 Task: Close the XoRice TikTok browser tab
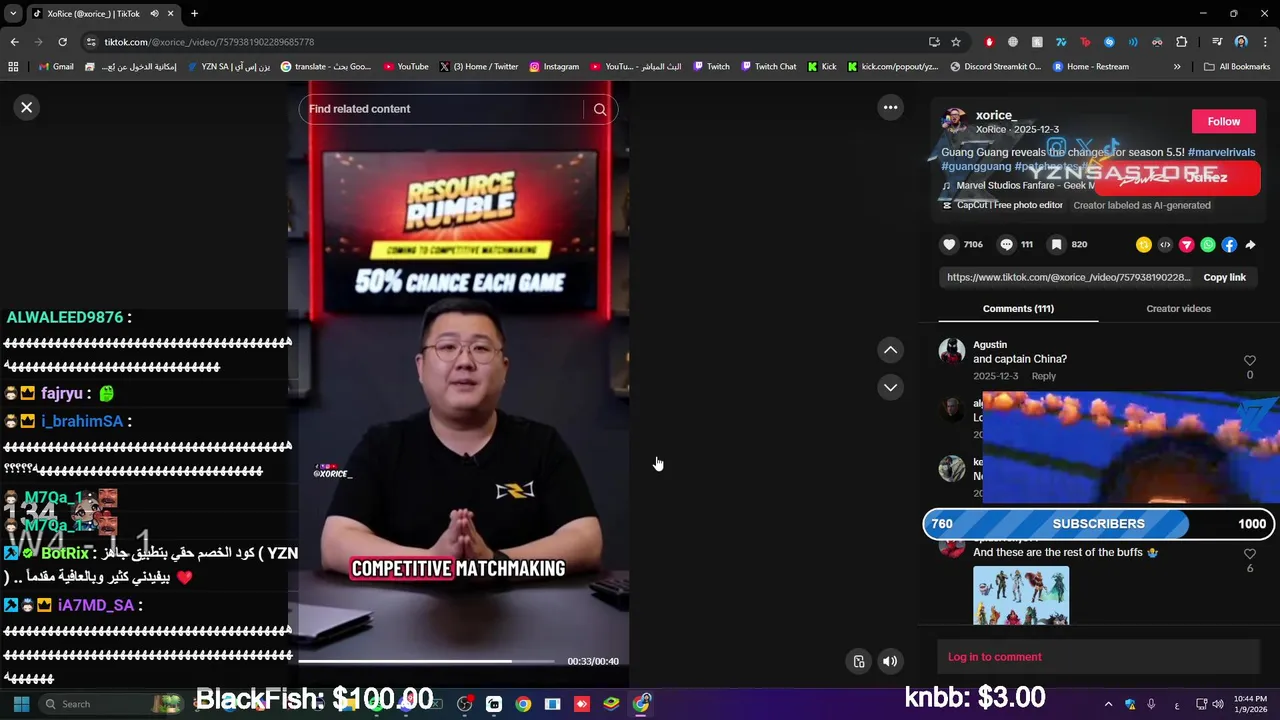click(x=171, y=13)
